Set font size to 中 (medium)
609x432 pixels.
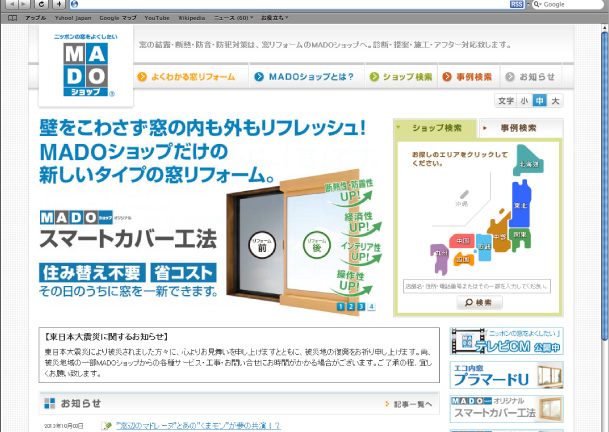(539, 101)
